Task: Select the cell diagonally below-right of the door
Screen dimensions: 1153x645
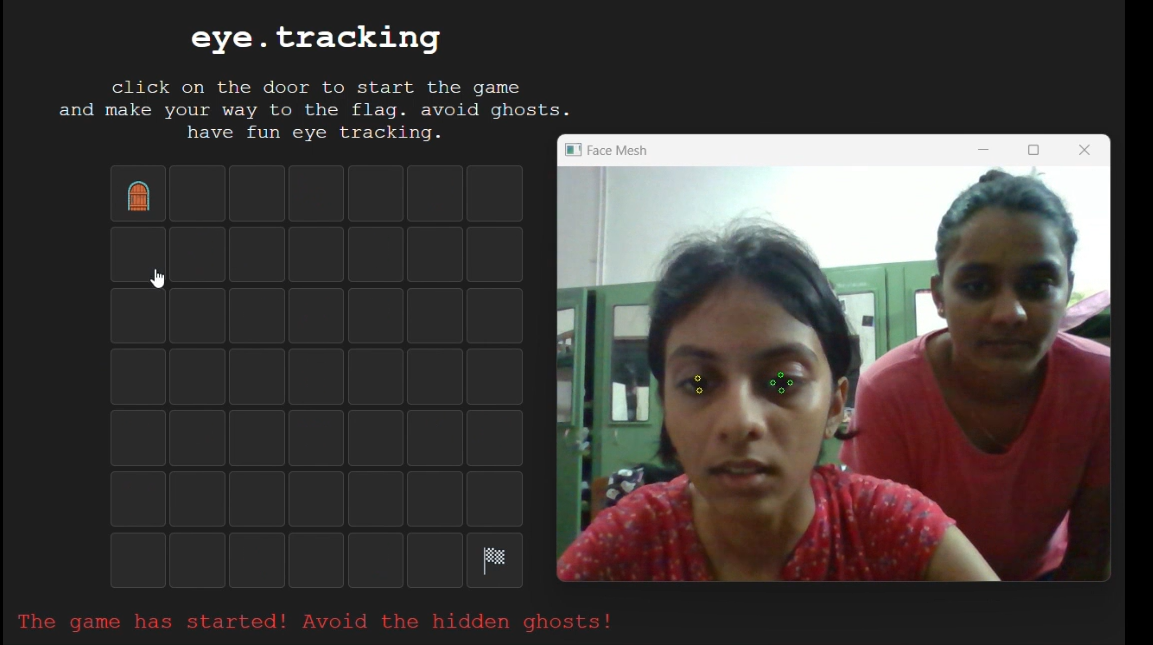Action: [x=197, y=254]
